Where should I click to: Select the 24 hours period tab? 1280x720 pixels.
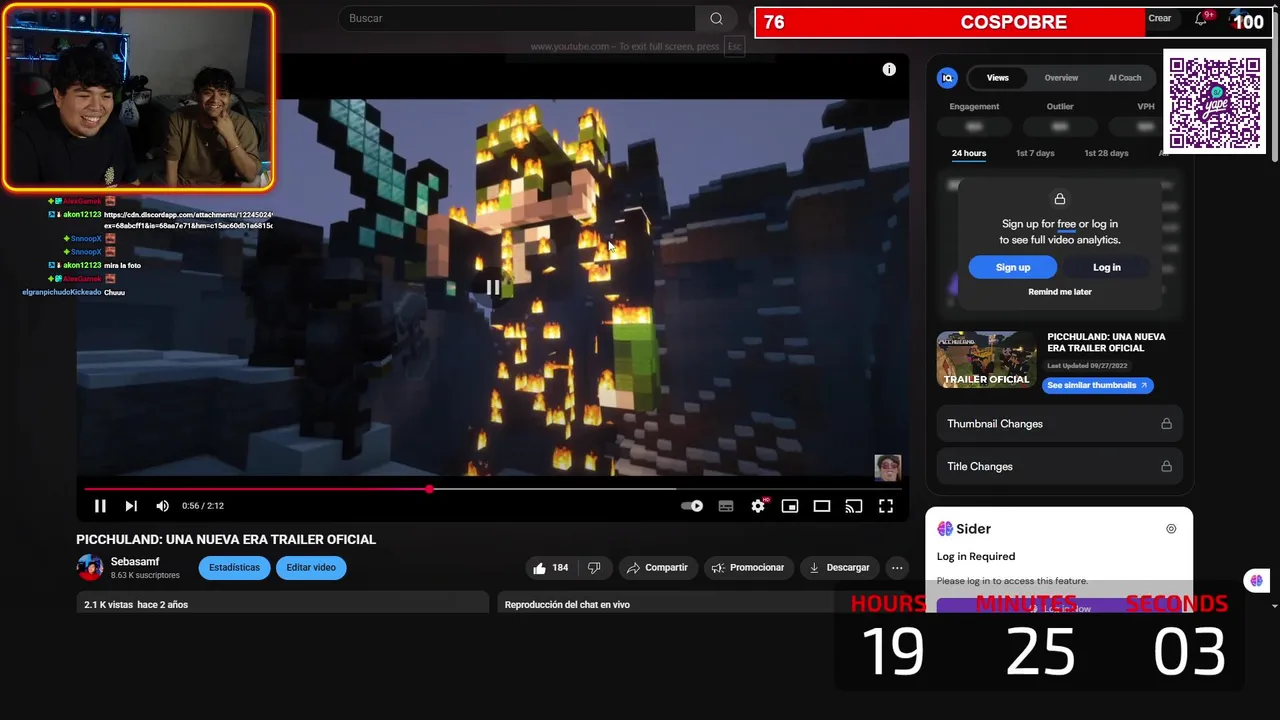coord(969,153)
